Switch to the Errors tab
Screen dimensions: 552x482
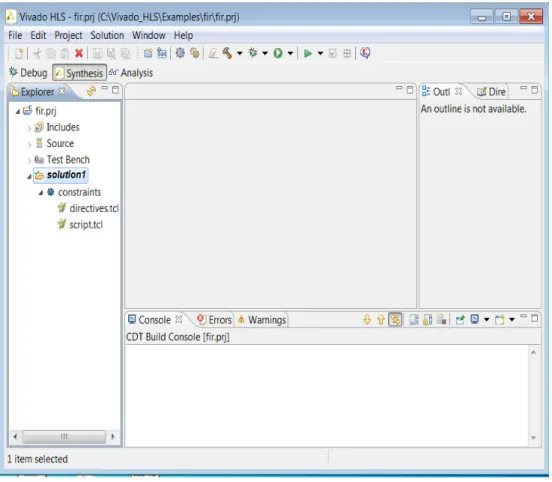(x=214, y=320)
